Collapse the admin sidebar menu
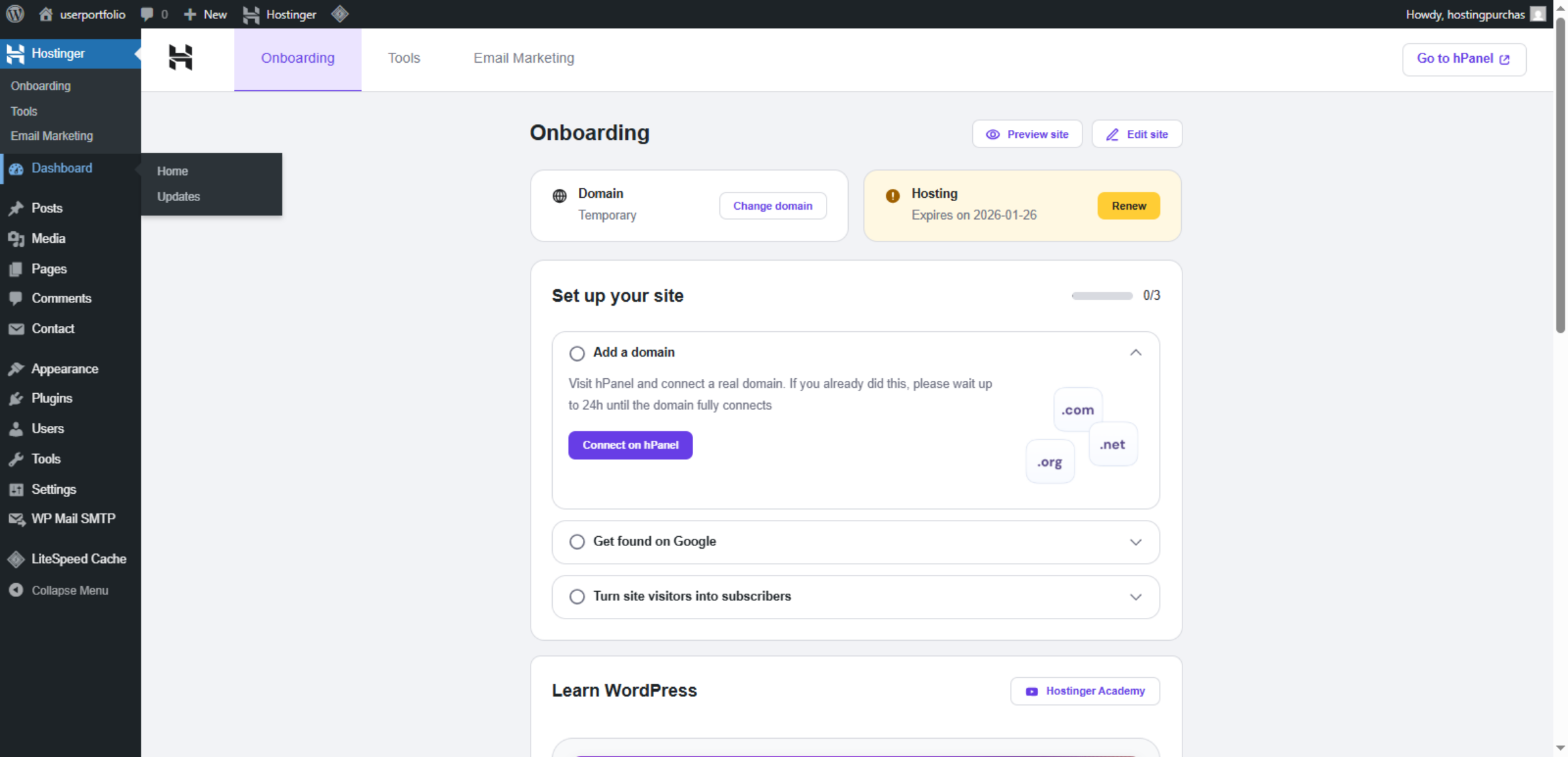The width and height of the screenshot is (1568, 757). pyautogui.click(x=69, y=590)
